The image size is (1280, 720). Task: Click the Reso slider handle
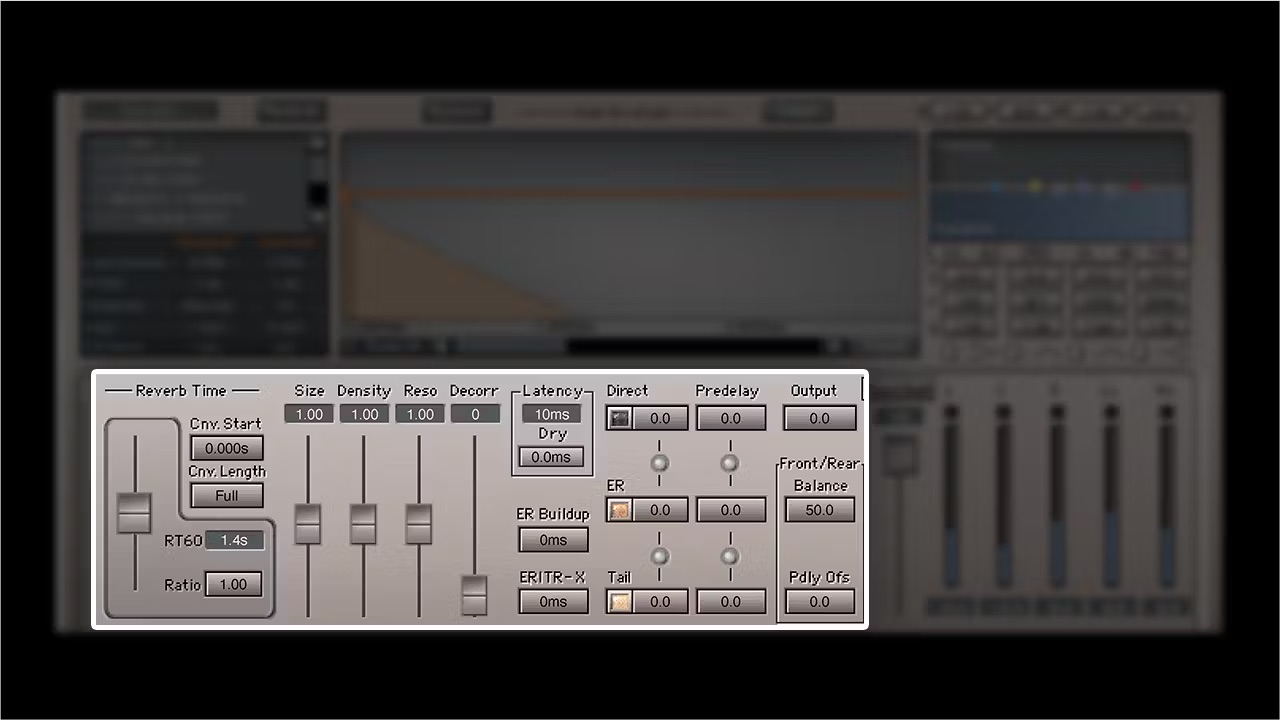pos(418,524)
